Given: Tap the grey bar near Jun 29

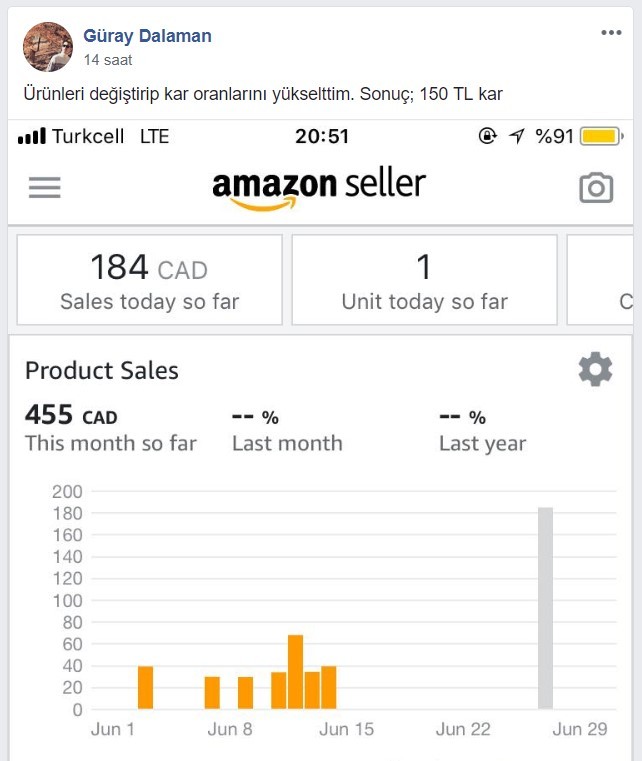Looking at the screenshot, I should (545, 608).
